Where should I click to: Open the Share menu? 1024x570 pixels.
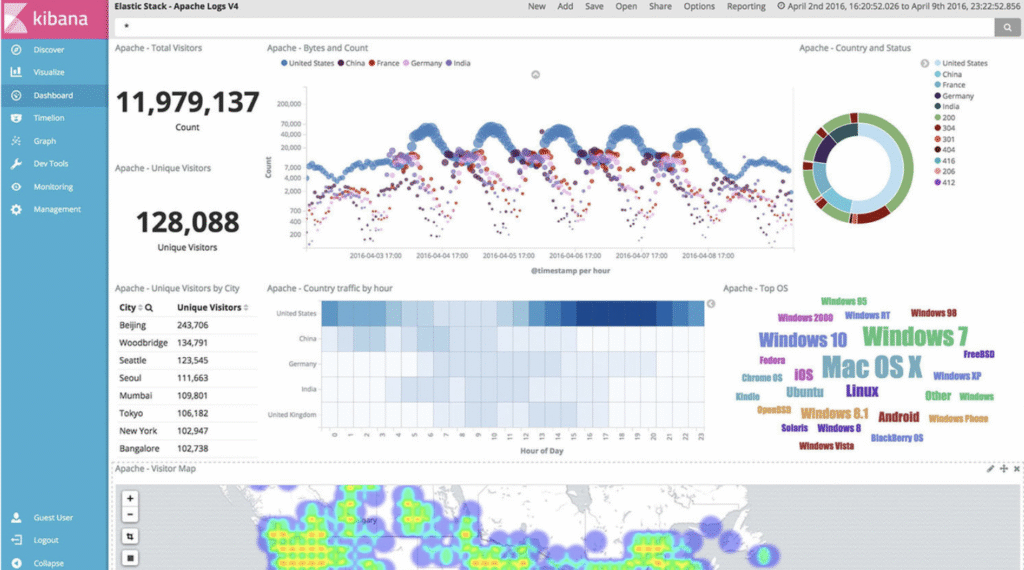660,6
